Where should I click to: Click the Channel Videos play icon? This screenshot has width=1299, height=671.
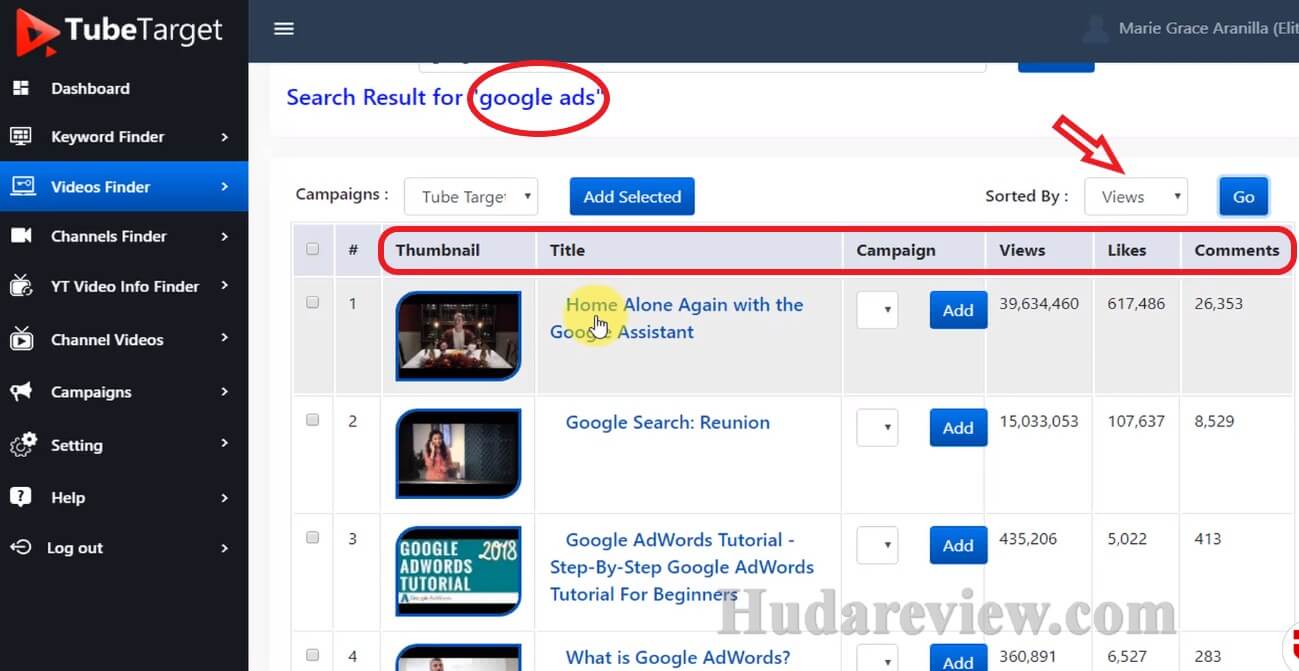click(21, 339)
